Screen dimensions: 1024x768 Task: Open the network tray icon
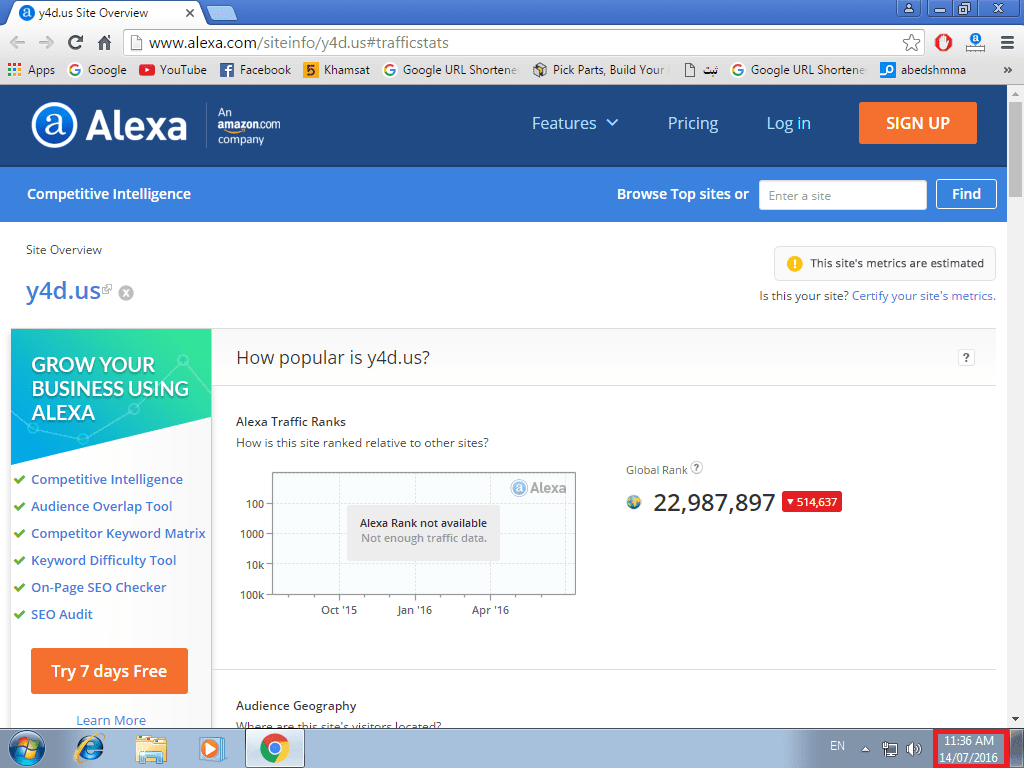[889, 748]
